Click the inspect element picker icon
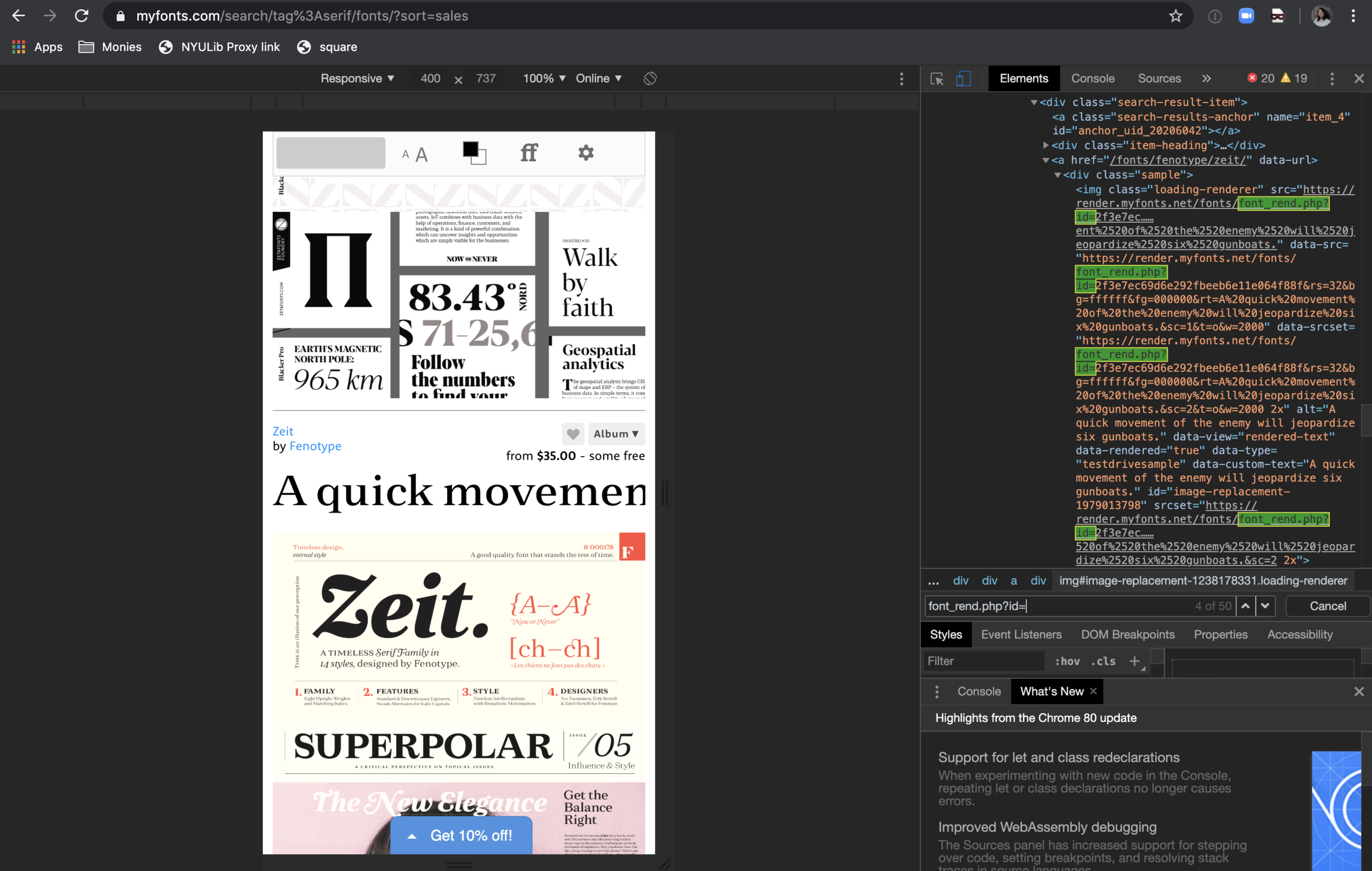The height and width of the screenshot is (871, 1372). coord(937,78)
